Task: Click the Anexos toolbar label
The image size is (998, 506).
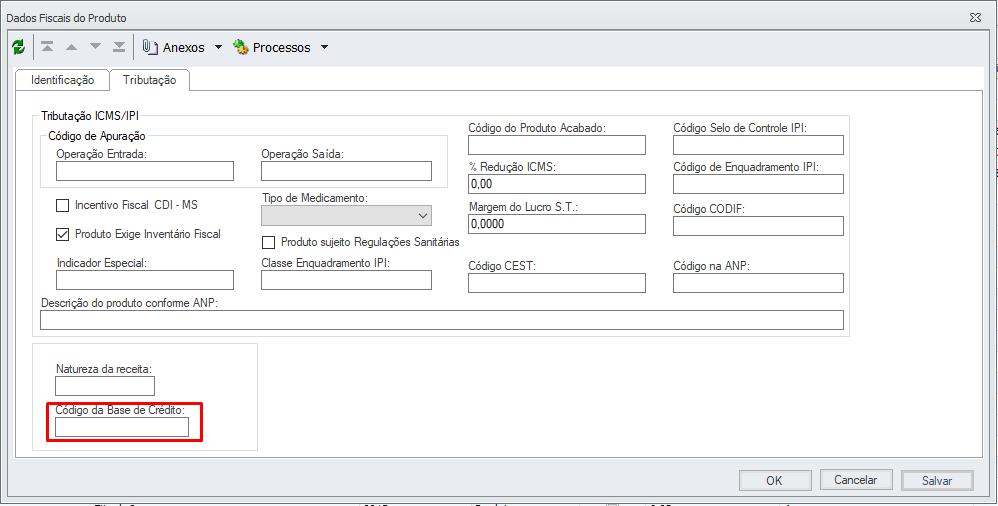Action: [184, 48]
